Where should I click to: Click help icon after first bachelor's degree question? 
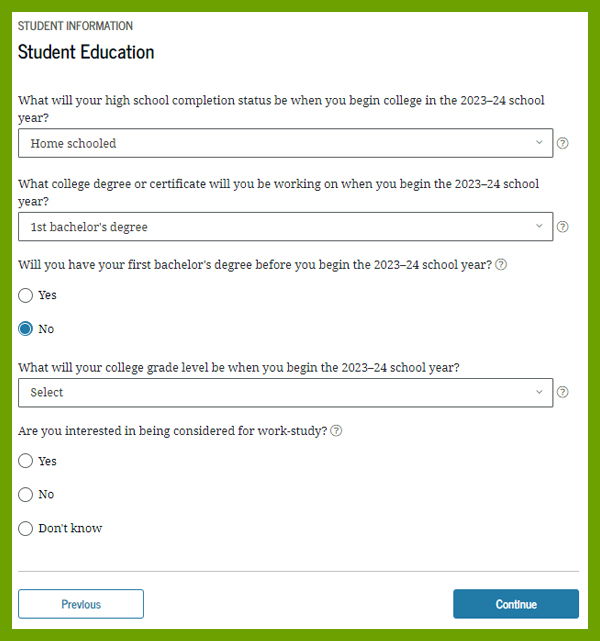pyautogui.click(x=501, y=264)
